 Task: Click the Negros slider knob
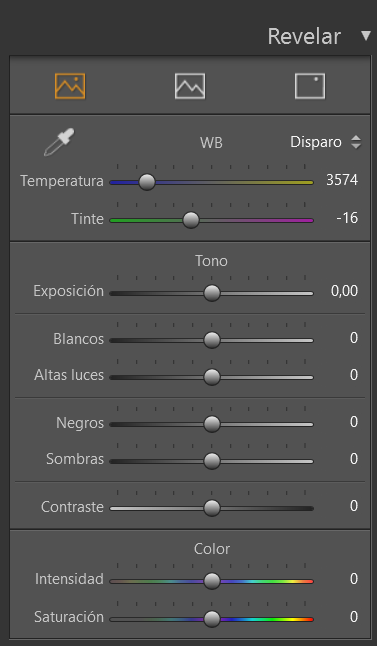[x=212, y=424]
